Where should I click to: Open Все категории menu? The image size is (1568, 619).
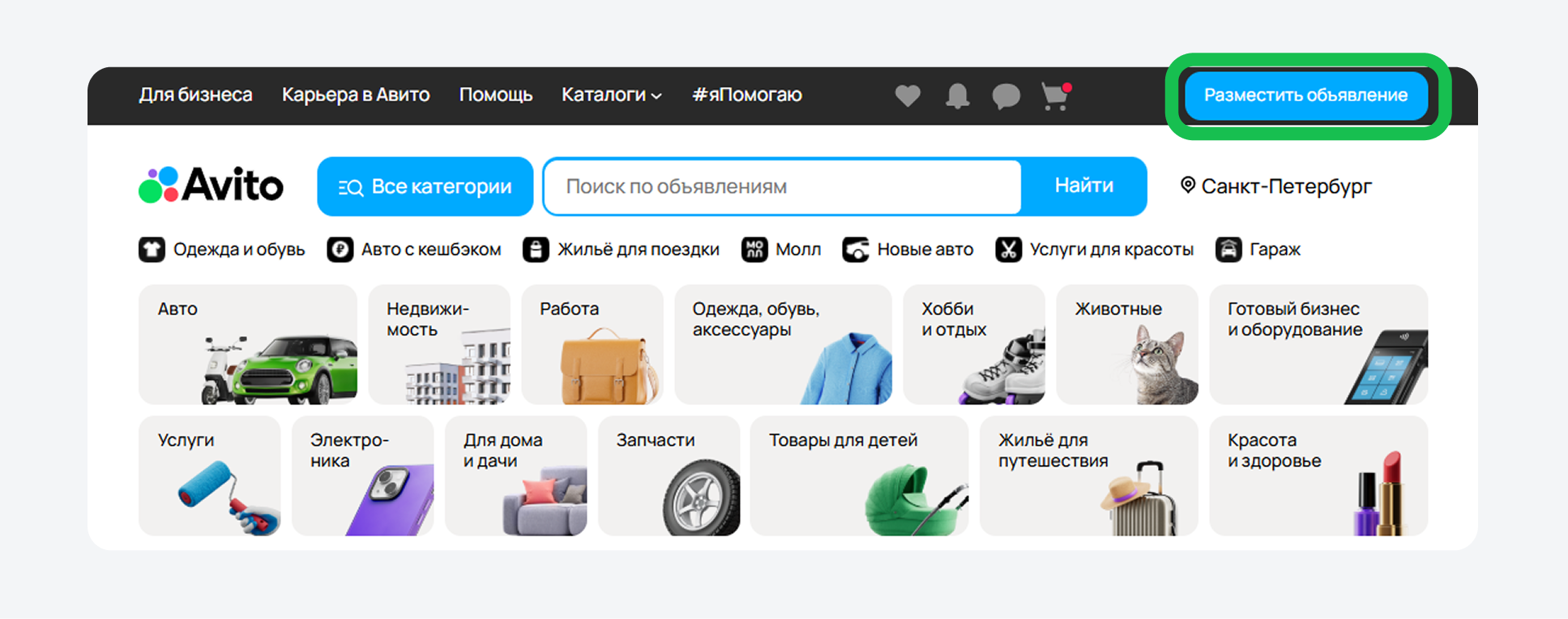pos(425,186)
